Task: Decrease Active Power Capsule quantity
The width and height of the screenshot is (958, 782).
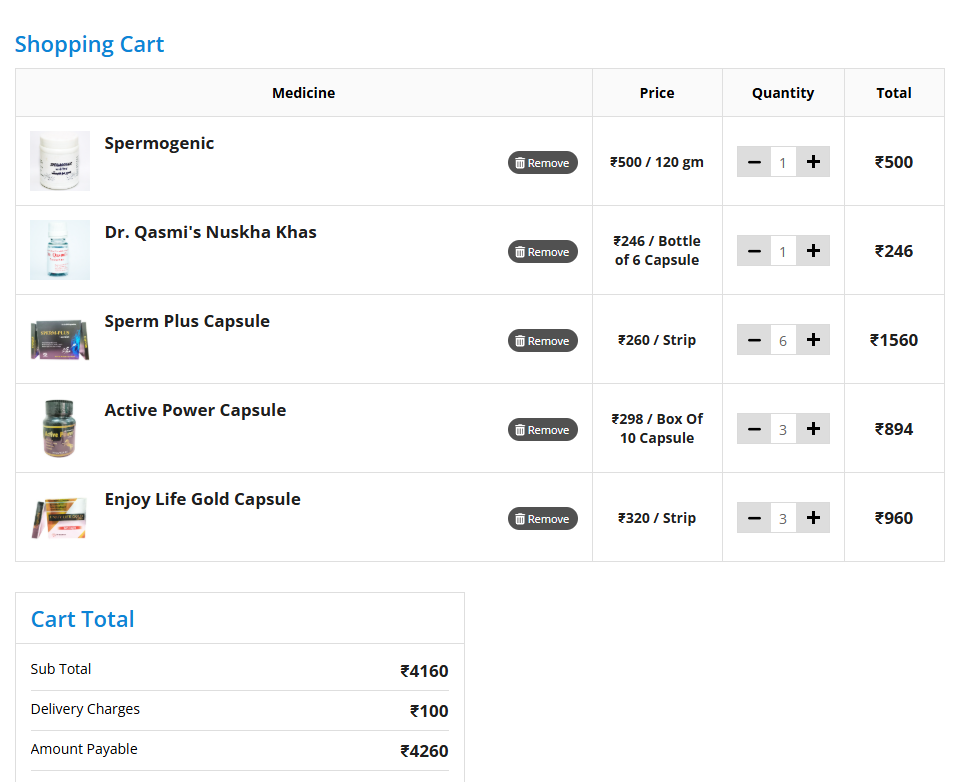Action: pyautogui.click(x=754, y=429)
